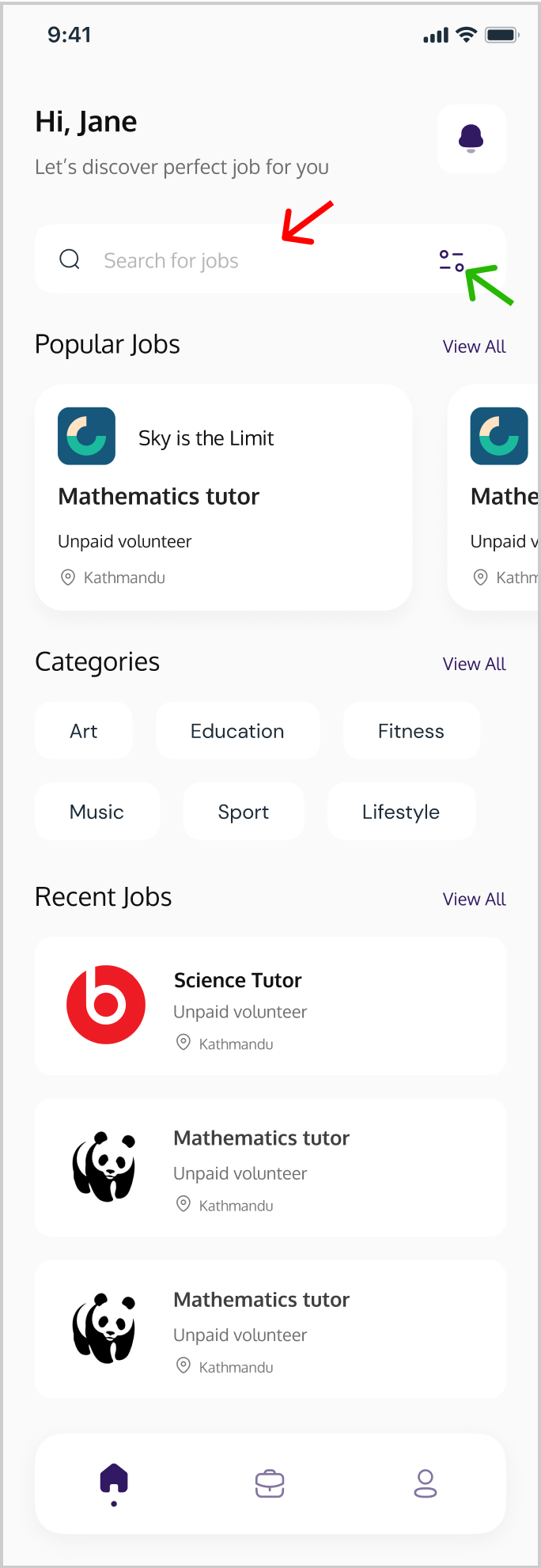
Task: Tap the last panda logo in Recent Jobs
Action: [x=104, y=1328]
